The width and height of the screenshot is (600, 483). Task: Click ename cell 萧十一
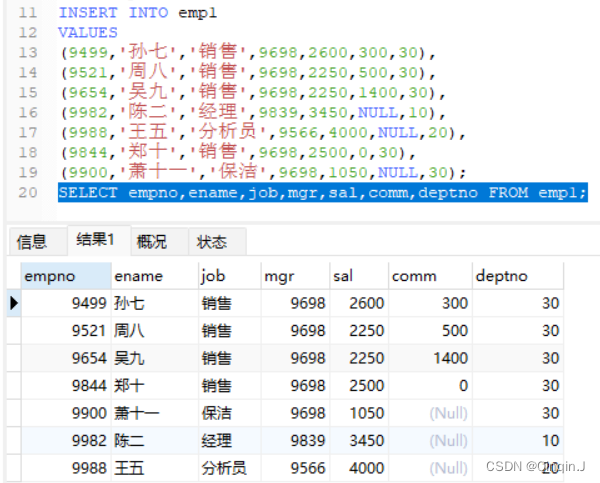[155, 413]
